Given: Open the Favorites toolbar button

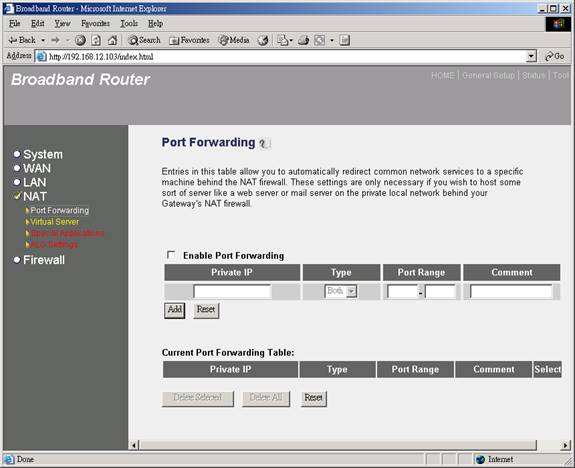Looking at the screenshot, I should tap(189, 40).
